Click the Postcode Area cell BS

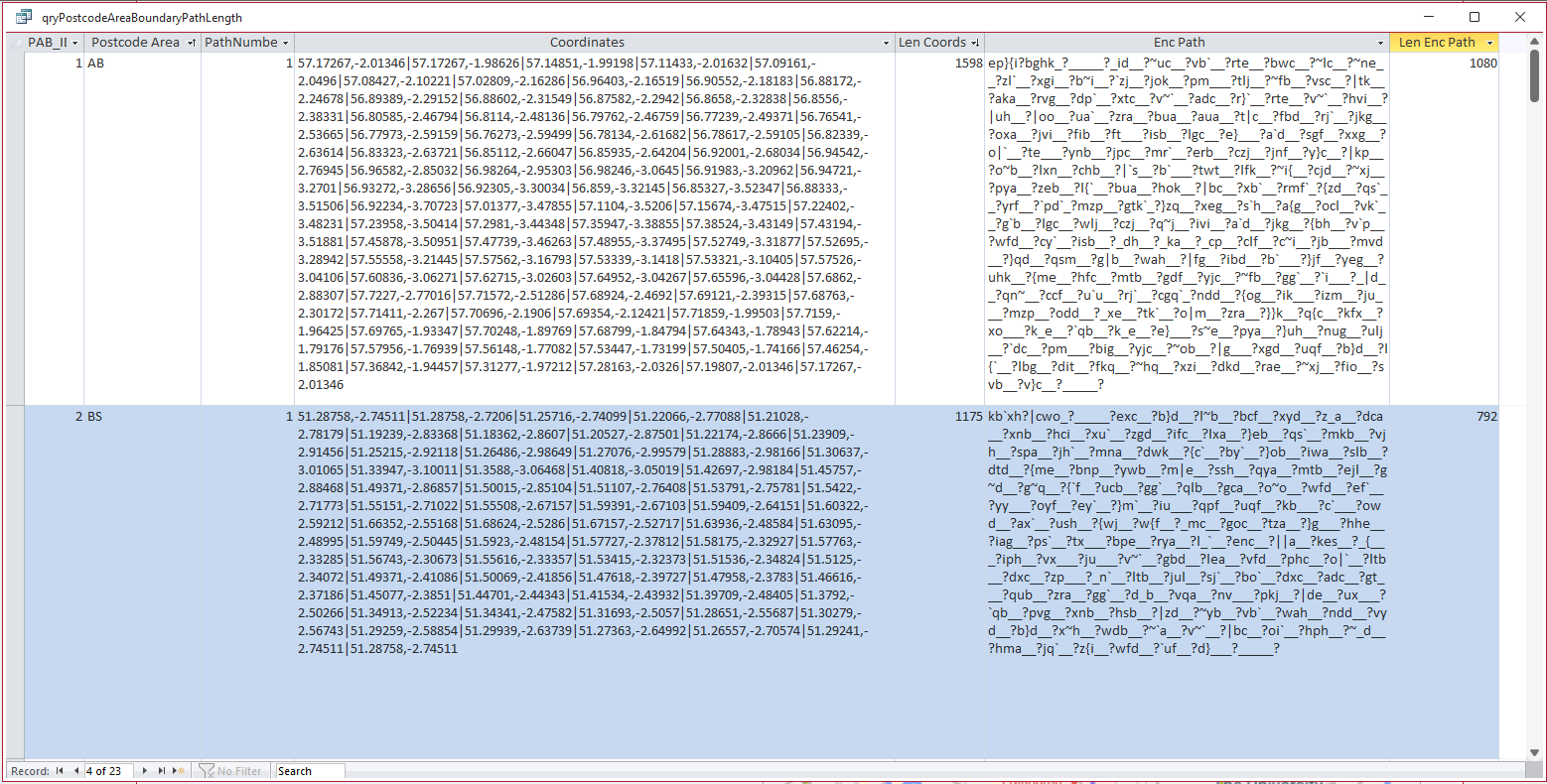pos(142,582)
